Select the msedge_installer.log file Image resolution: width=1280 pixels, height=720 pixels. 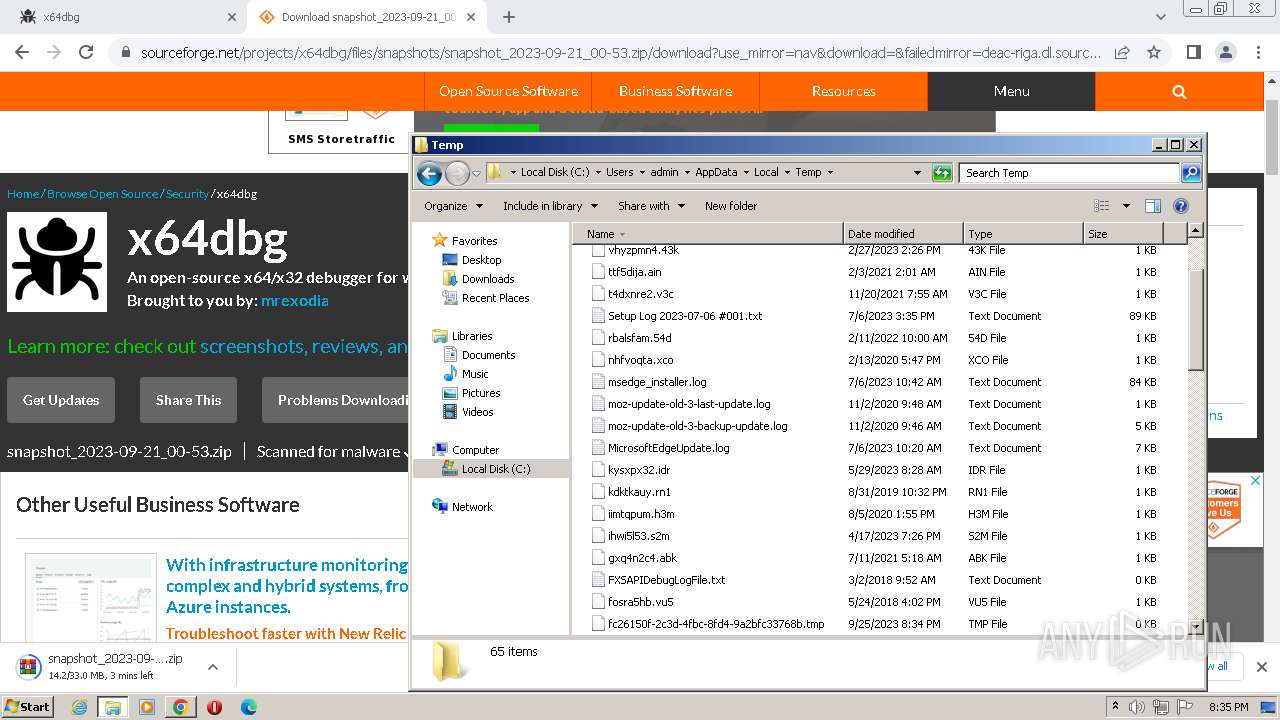point(657,382)
